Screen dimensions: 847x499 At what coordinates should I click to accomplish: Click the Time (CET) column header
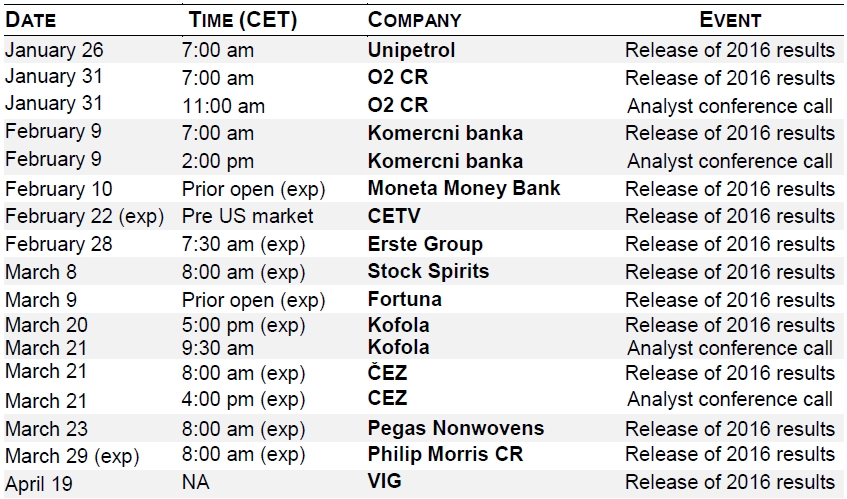(243, 20)
